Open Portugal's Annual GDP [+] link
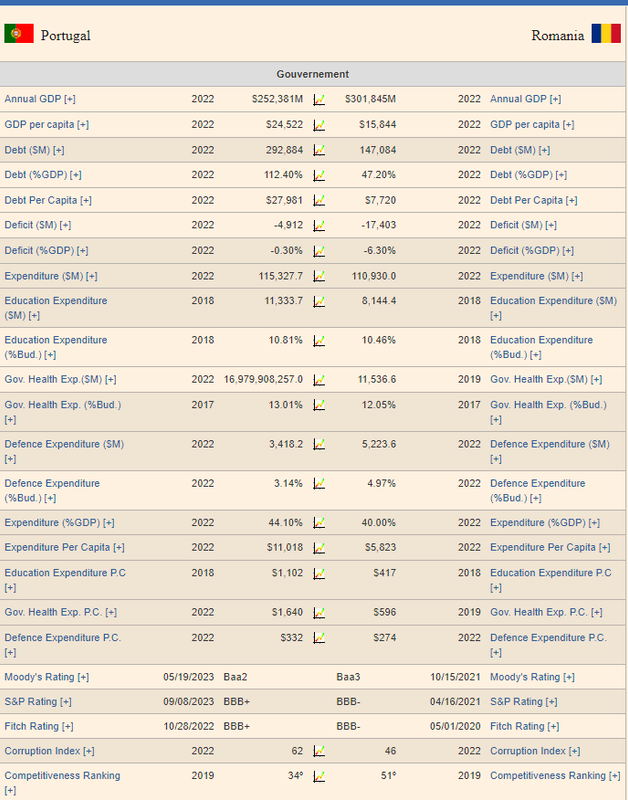The image size is (628, 800). [40, 99]
